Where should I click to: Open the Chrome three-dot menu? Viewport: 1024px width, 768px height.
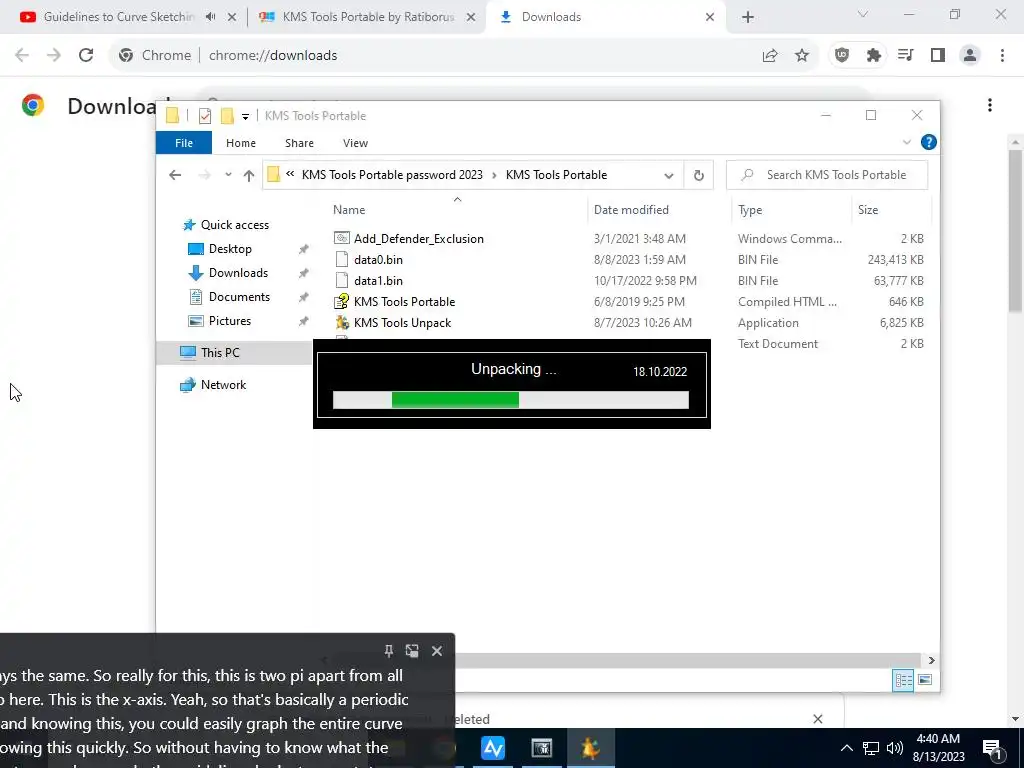[x=1002, y=56]
